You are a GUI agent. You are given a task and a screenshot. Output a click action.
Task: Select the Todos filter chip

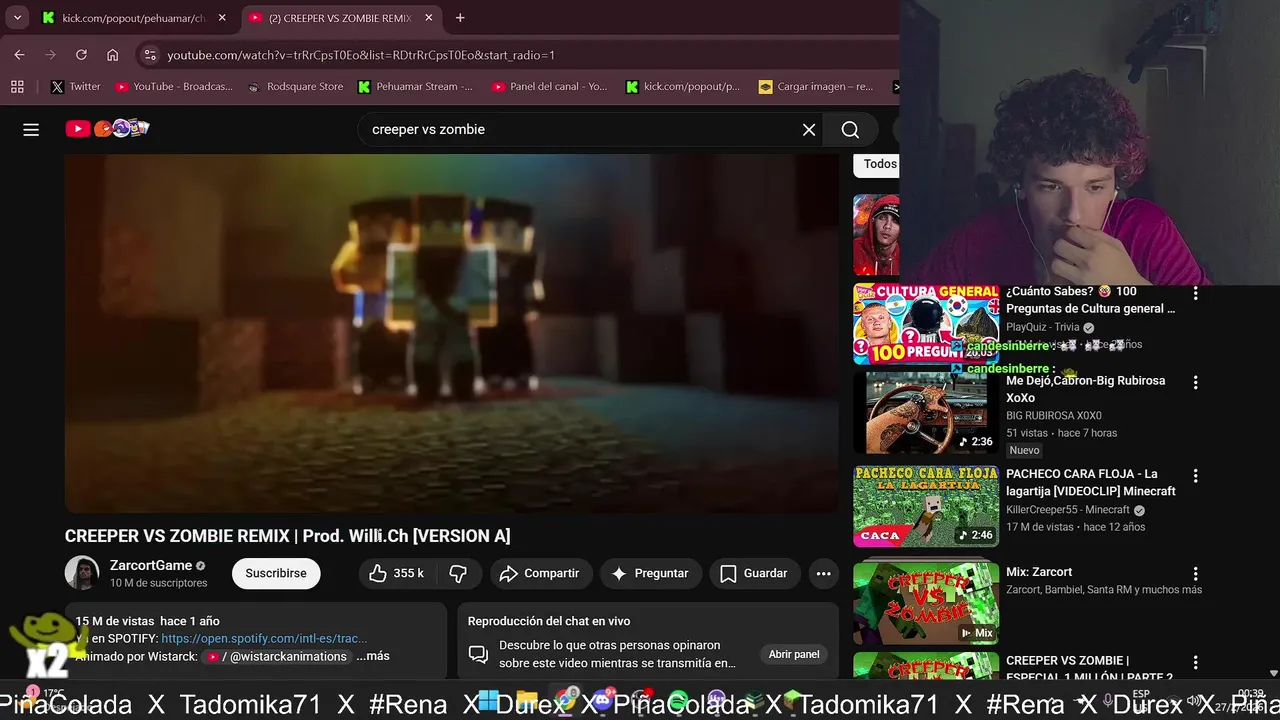[880, 164]
